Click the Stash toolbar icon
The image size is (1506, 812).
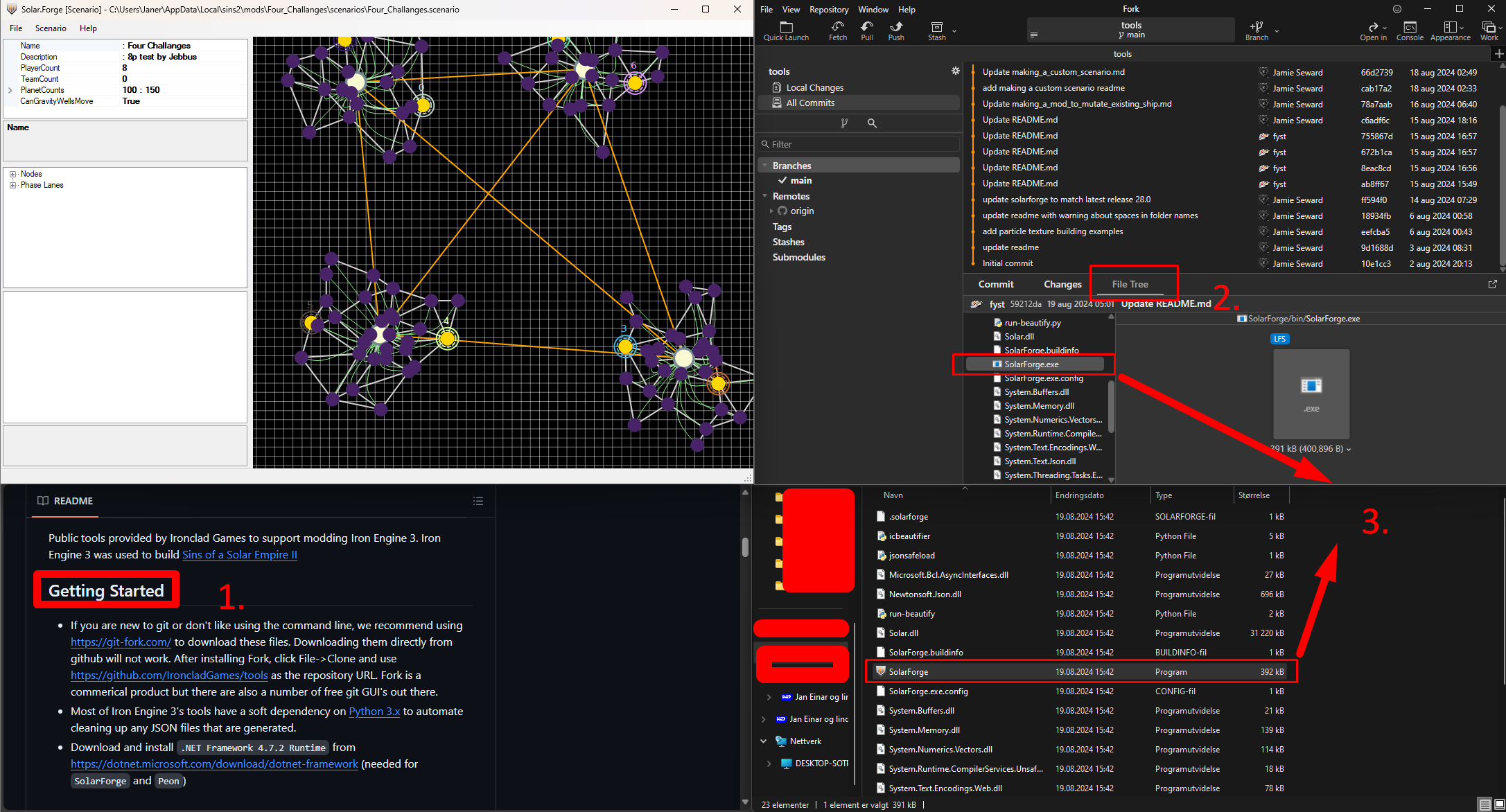936,27
